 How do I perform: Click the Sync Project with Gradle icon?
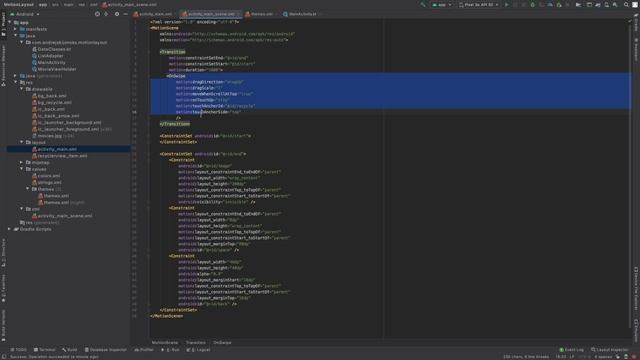pyautogui.click(x=598, y=5)
